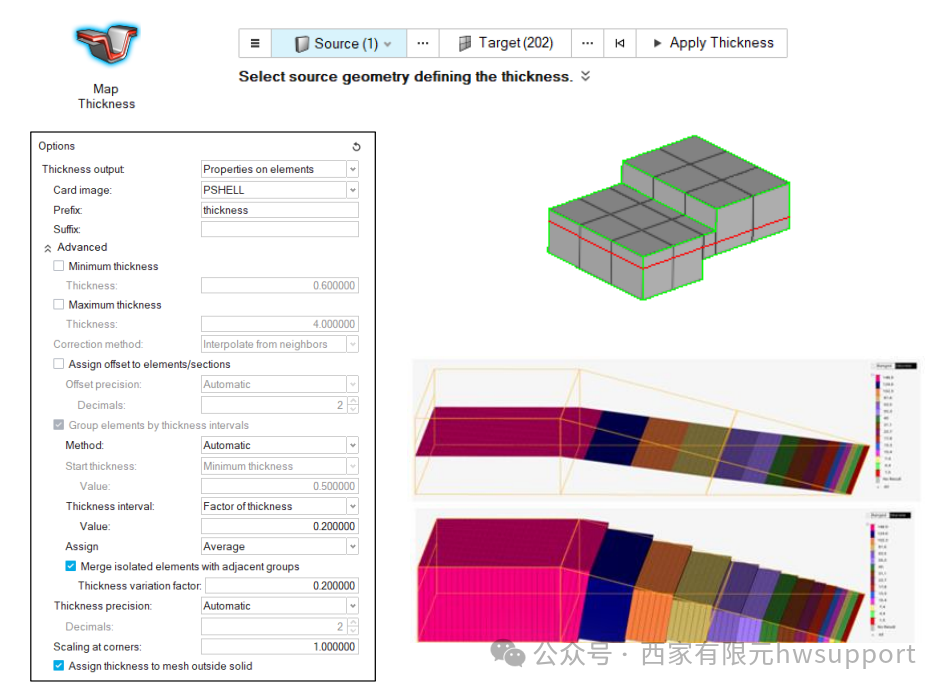Toggle Merge isolated elements with adjacent groups

(71, 566)
